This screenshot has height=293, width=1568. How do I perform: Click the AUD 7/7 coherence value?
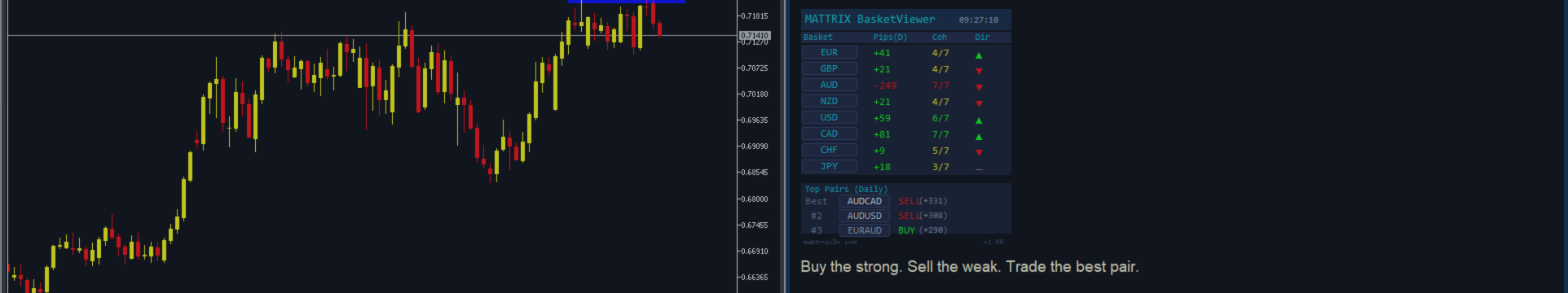point(940,85)
